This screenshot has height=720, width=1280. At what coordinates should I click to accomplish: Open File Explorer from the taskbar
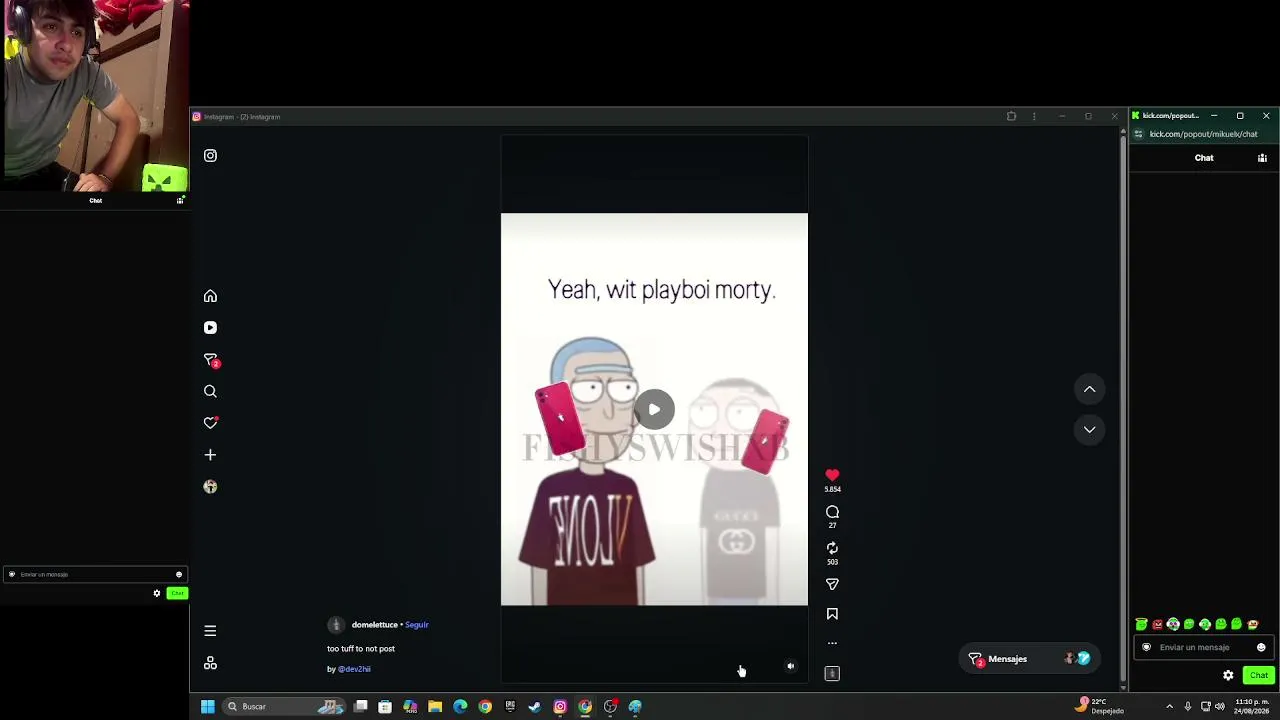tap(435, 706)
